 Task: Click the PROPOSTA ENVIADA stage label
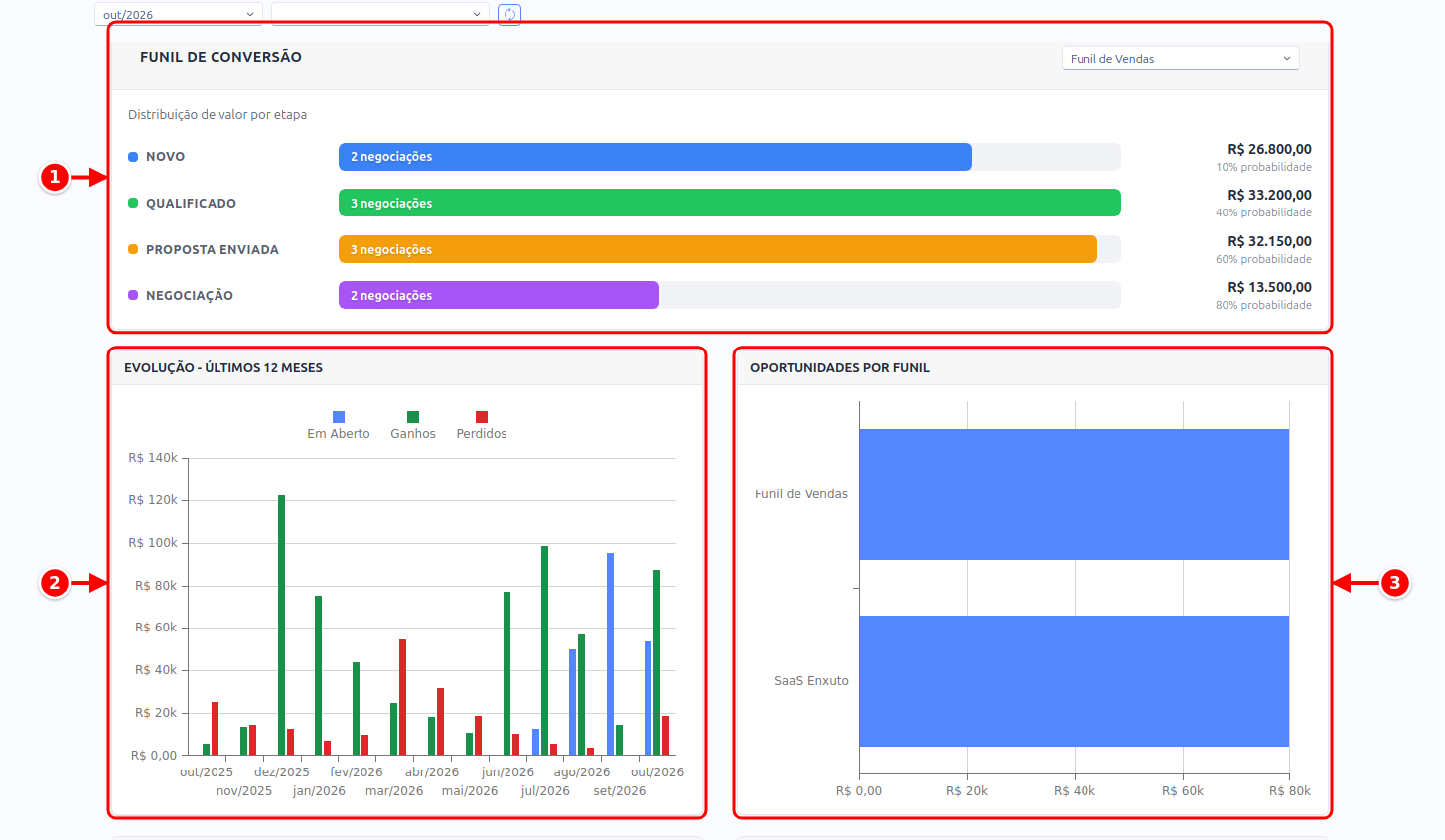coord(213,250)
